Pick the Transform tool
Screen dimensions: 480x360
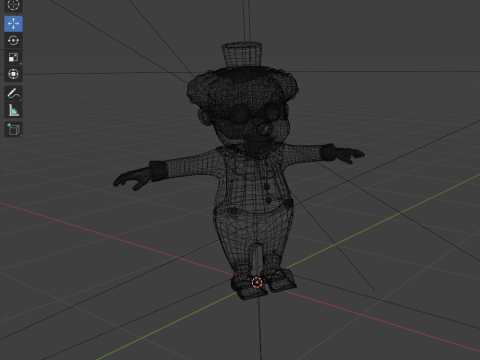pyautogui.click(x=13, y=74)
